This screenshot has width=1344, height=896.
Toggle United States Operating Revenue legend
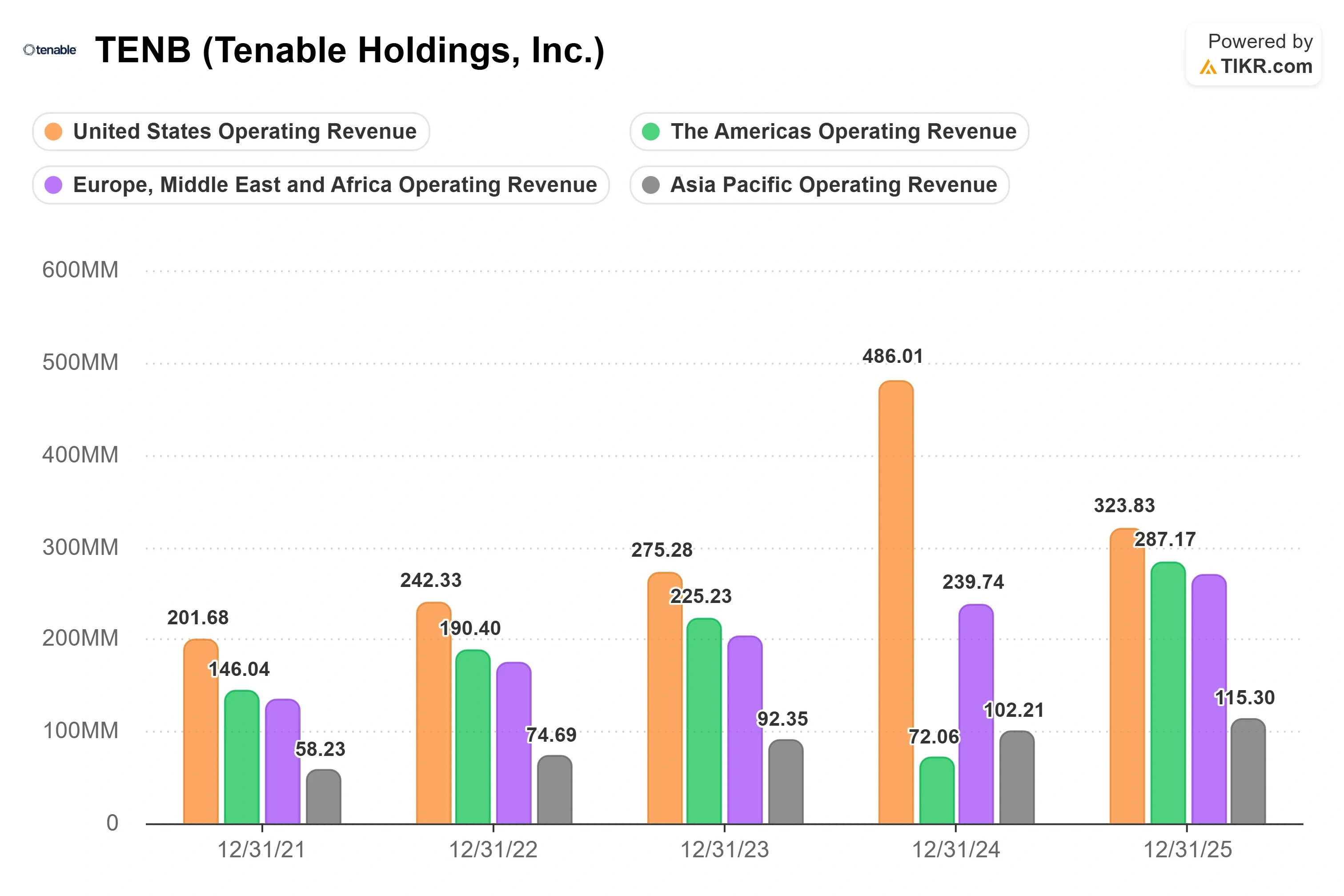tap(231, 132)
